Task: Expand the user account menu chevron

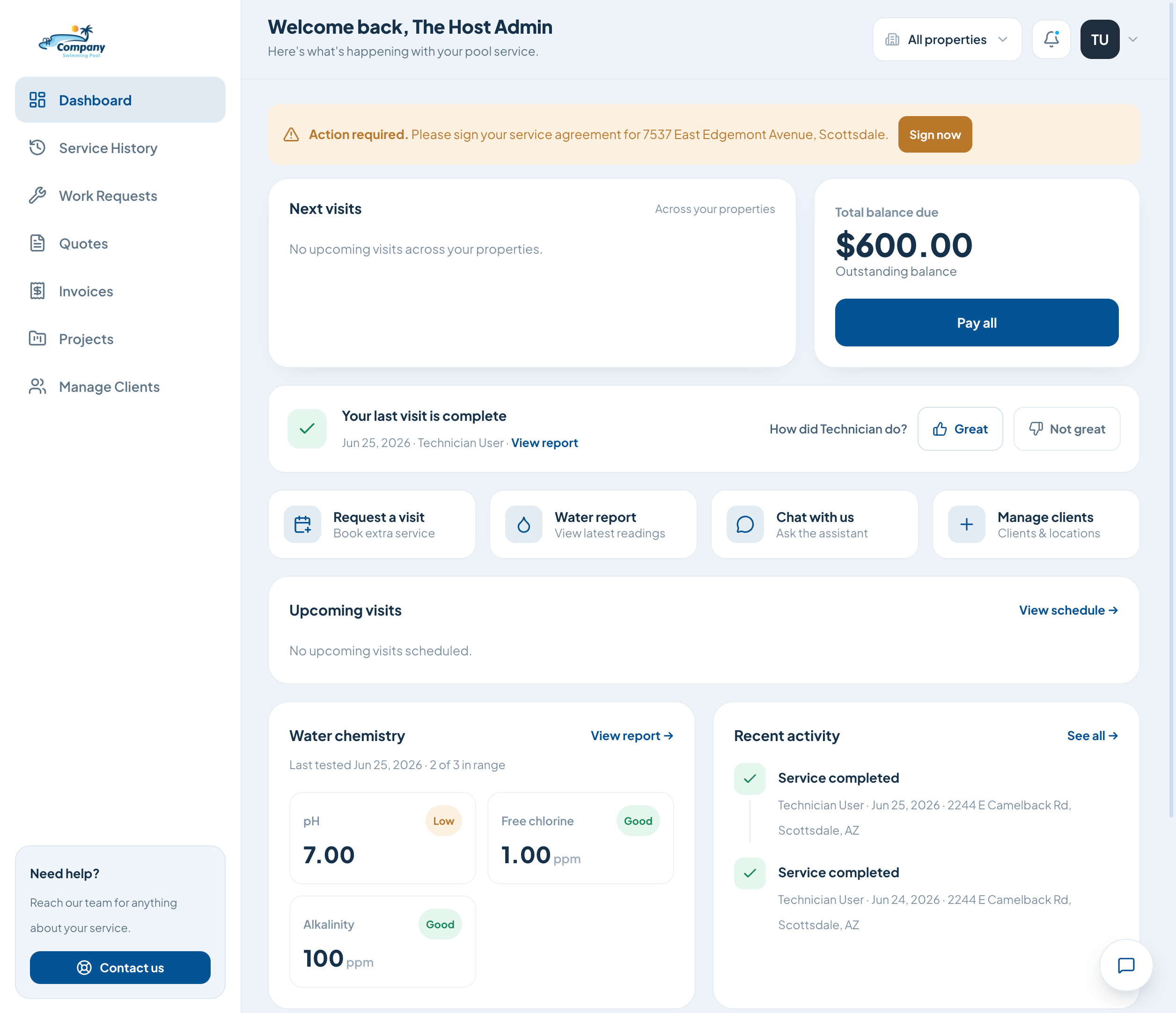Action: 1133,39
